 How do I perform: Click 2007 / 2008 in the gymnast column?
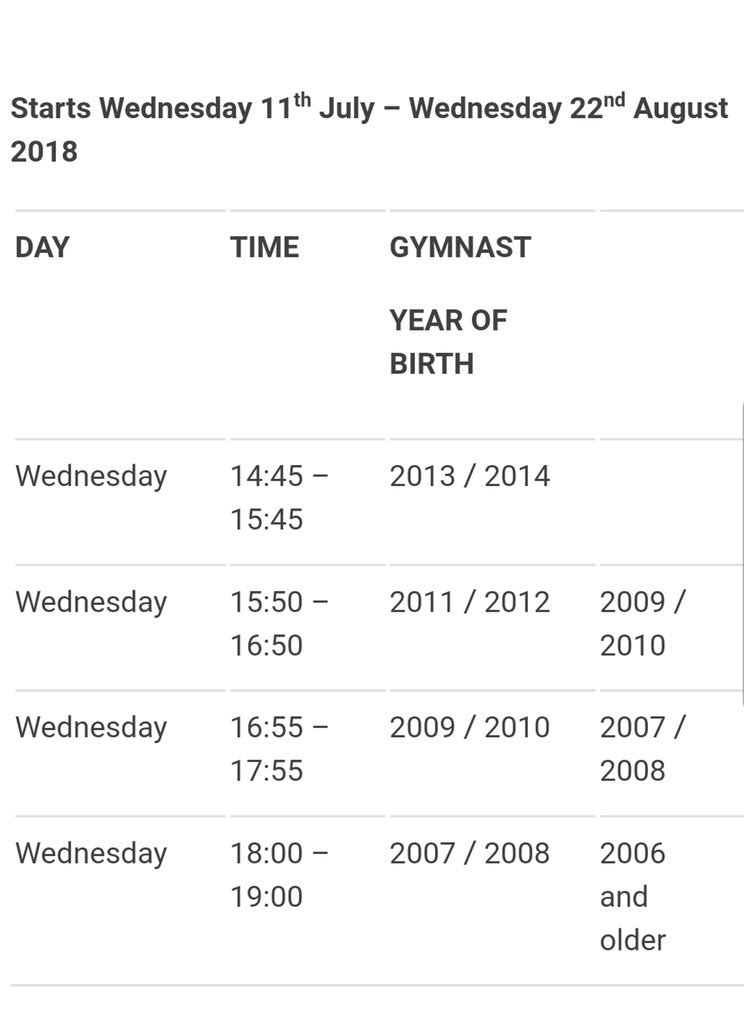470,854
